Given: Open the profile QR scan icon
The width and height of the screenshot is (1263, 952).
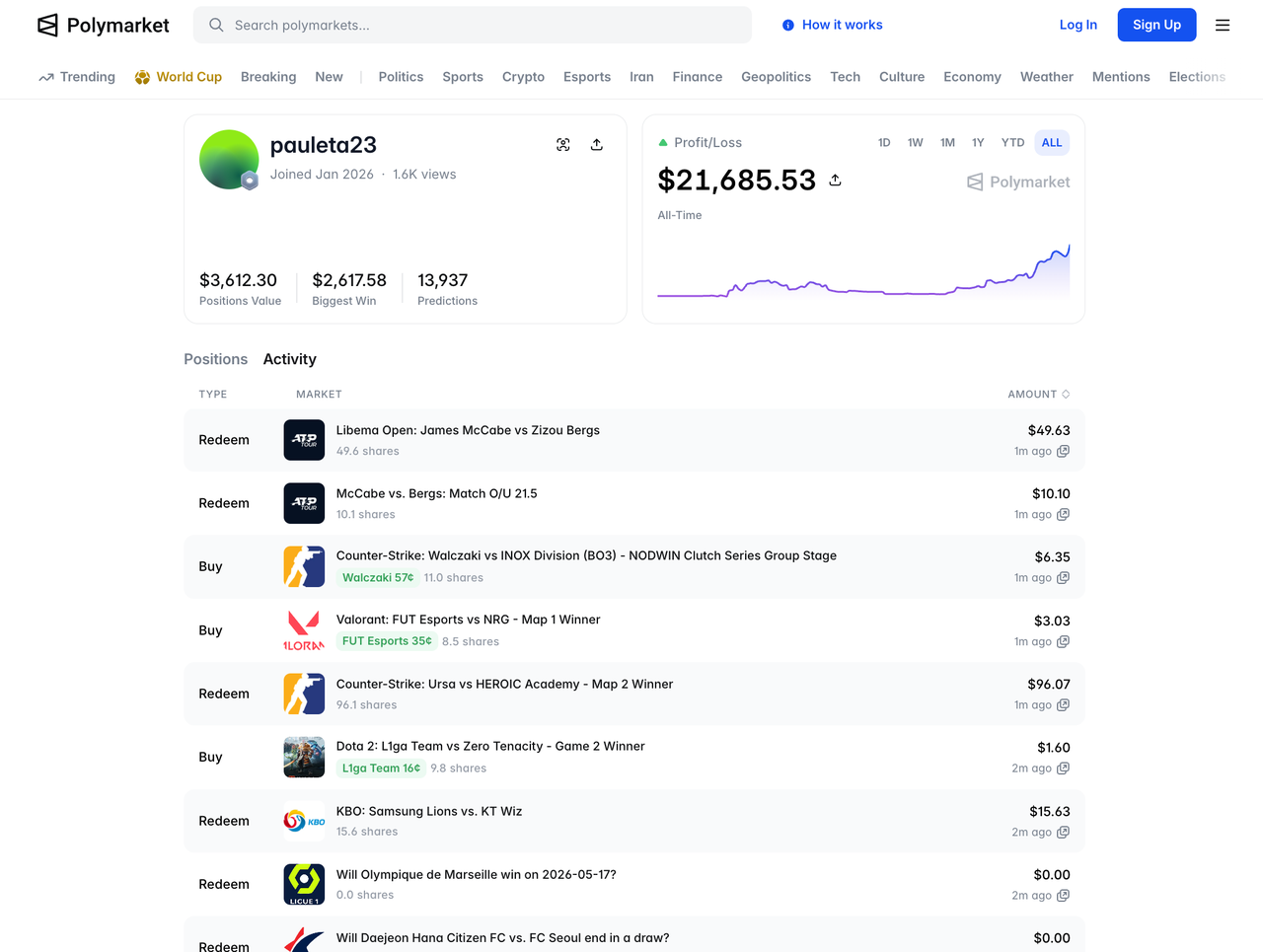Looking at the screenshot, I should (563, 144).
